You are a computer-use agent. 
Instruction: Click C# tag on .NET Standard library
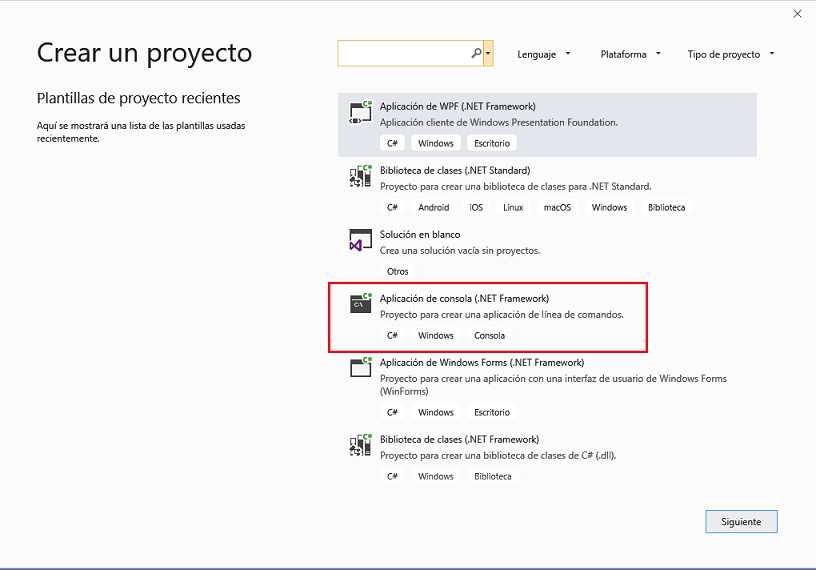(x=392, y=207)
